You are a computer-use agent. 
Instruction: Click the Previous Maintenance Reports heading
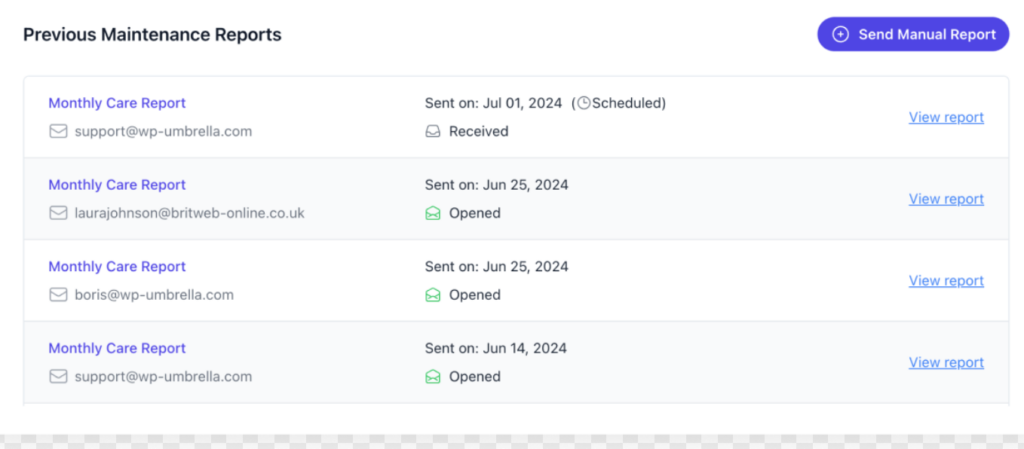pyautogui.click(x=152, y=35)
